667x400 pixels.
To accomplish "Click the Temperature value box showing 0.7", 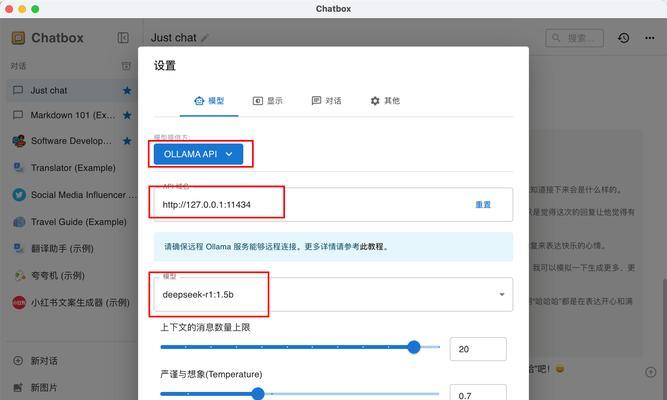I will (x=478, y=393).
